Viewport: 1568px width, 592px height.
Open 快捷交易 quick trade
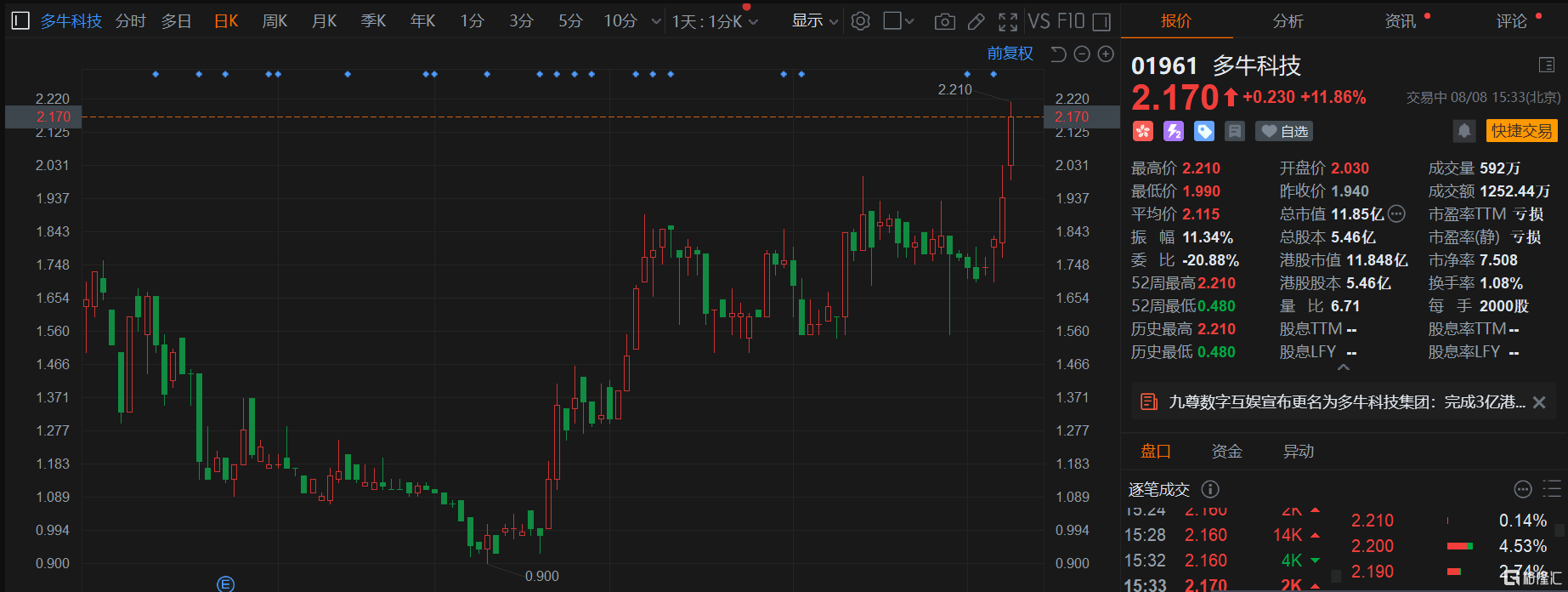point(1522,131)
